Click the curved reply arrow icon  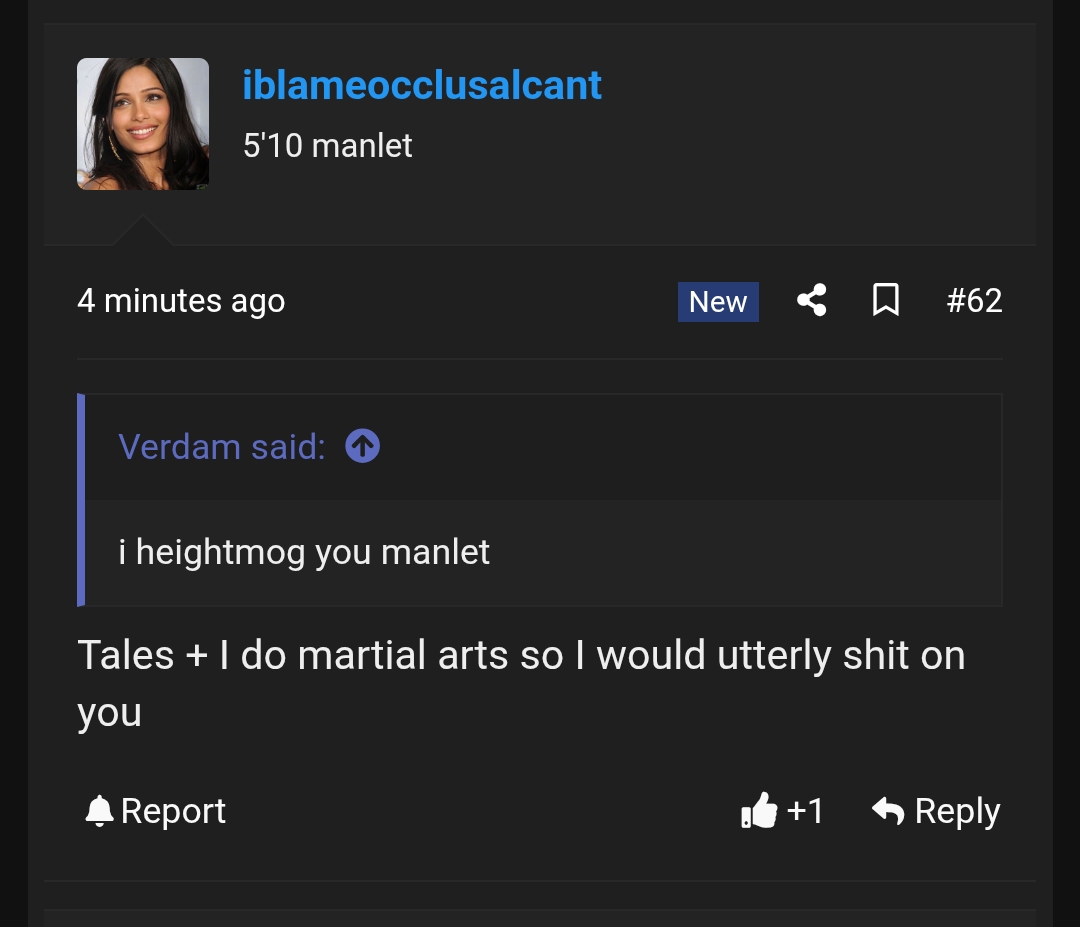click(x=888, y=811)
